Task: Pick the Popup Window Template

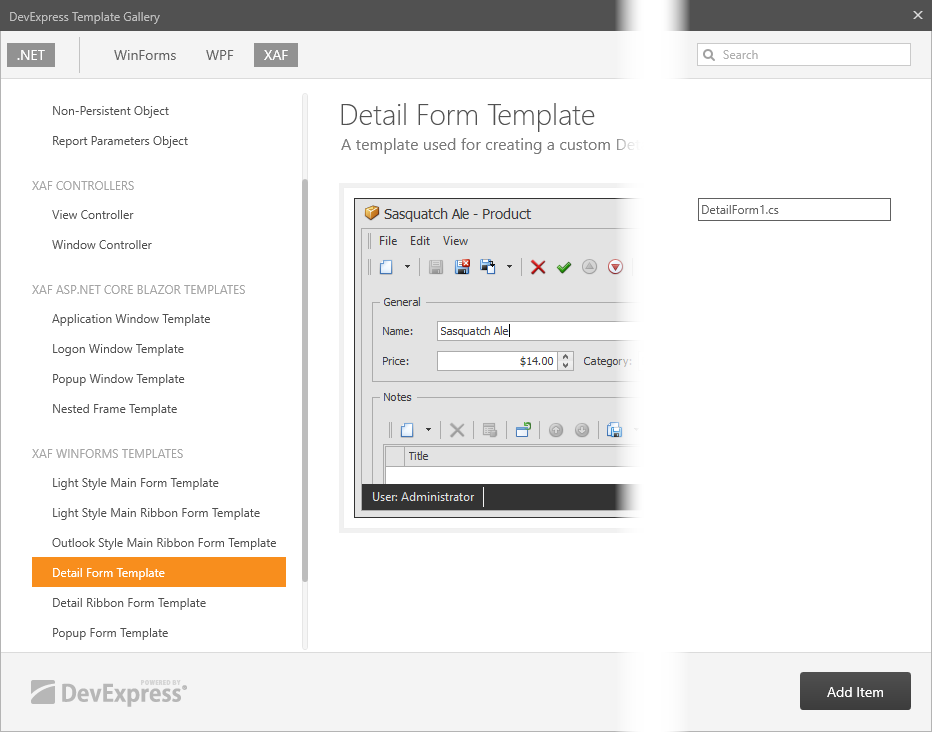Action: pyautogui.click(x=118, y=379)
